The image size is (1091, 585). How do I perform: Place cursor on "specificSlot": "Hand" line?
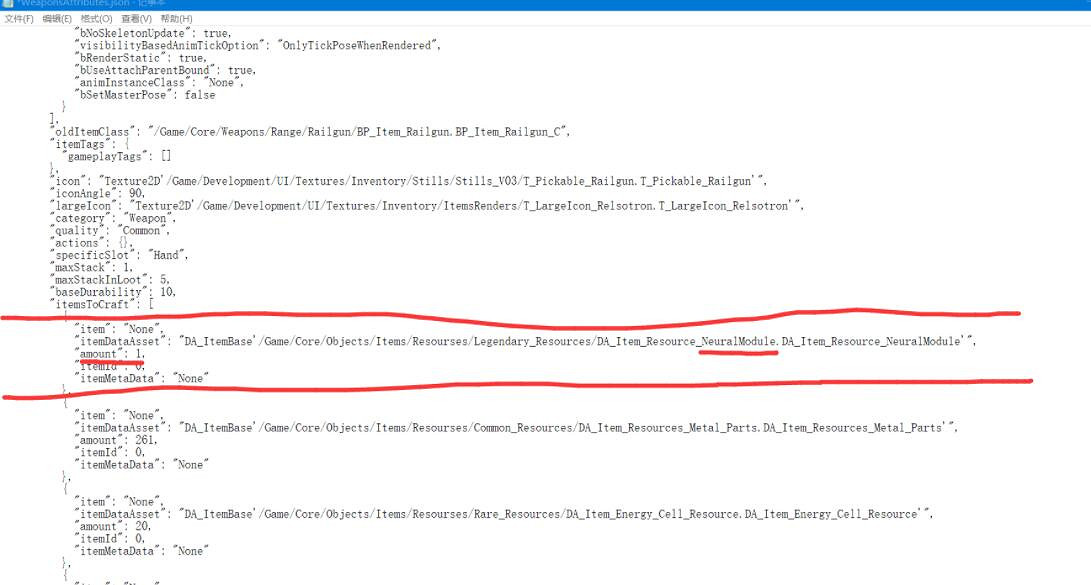pos(118,255)
